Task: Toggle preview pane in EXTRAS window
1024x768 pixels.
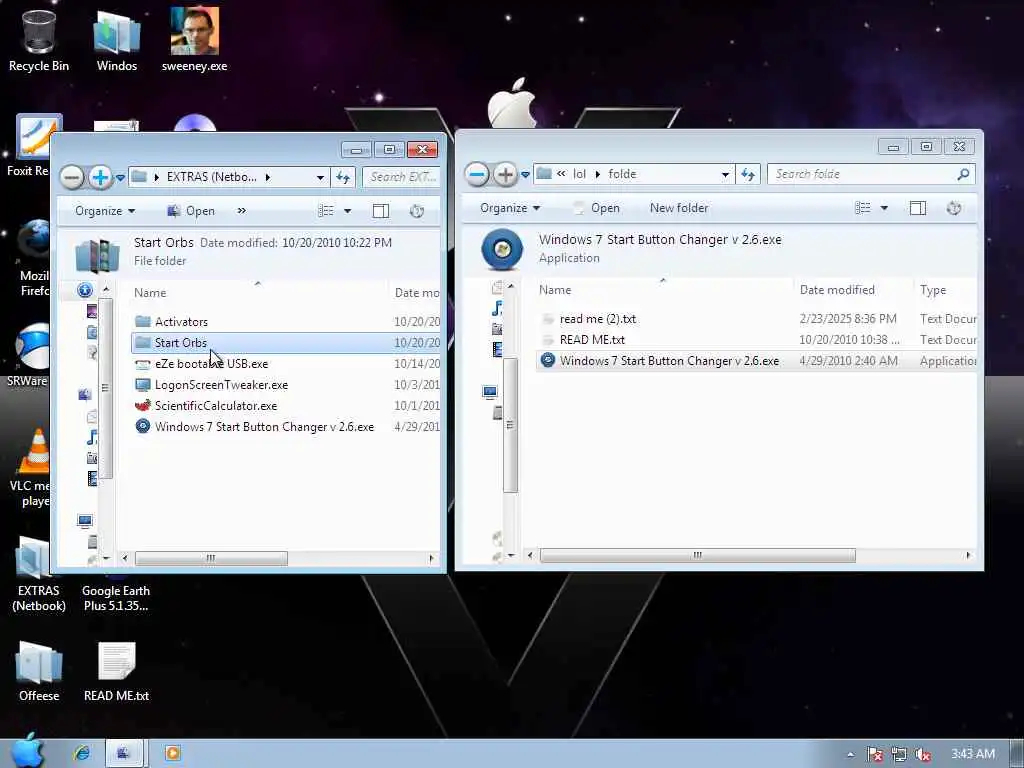Action: tap(381, 211)
